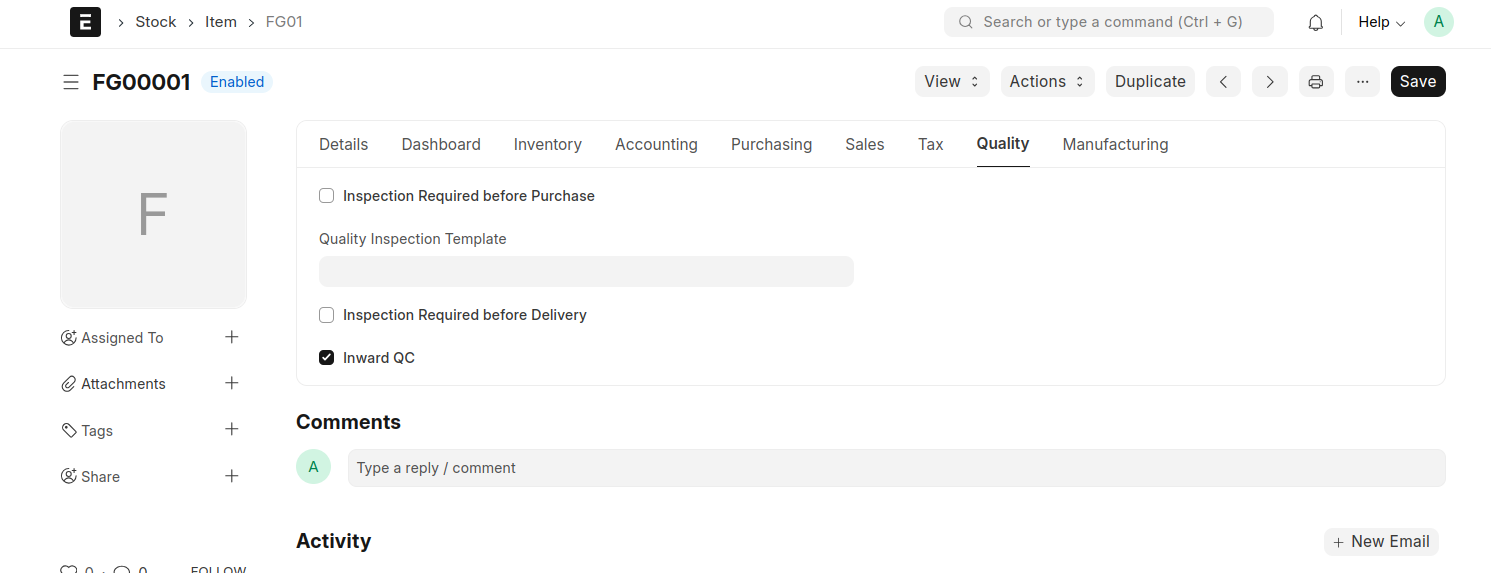Click the Duplicate button

click(x=1150, y=82)
